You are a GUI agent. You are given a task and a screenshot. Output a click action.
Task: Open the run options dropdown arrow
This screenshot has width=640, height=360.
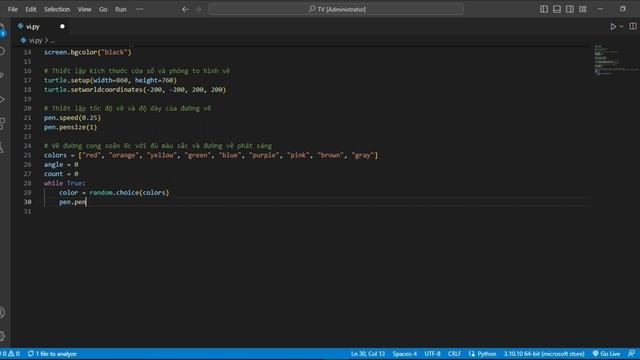point(622,27)
